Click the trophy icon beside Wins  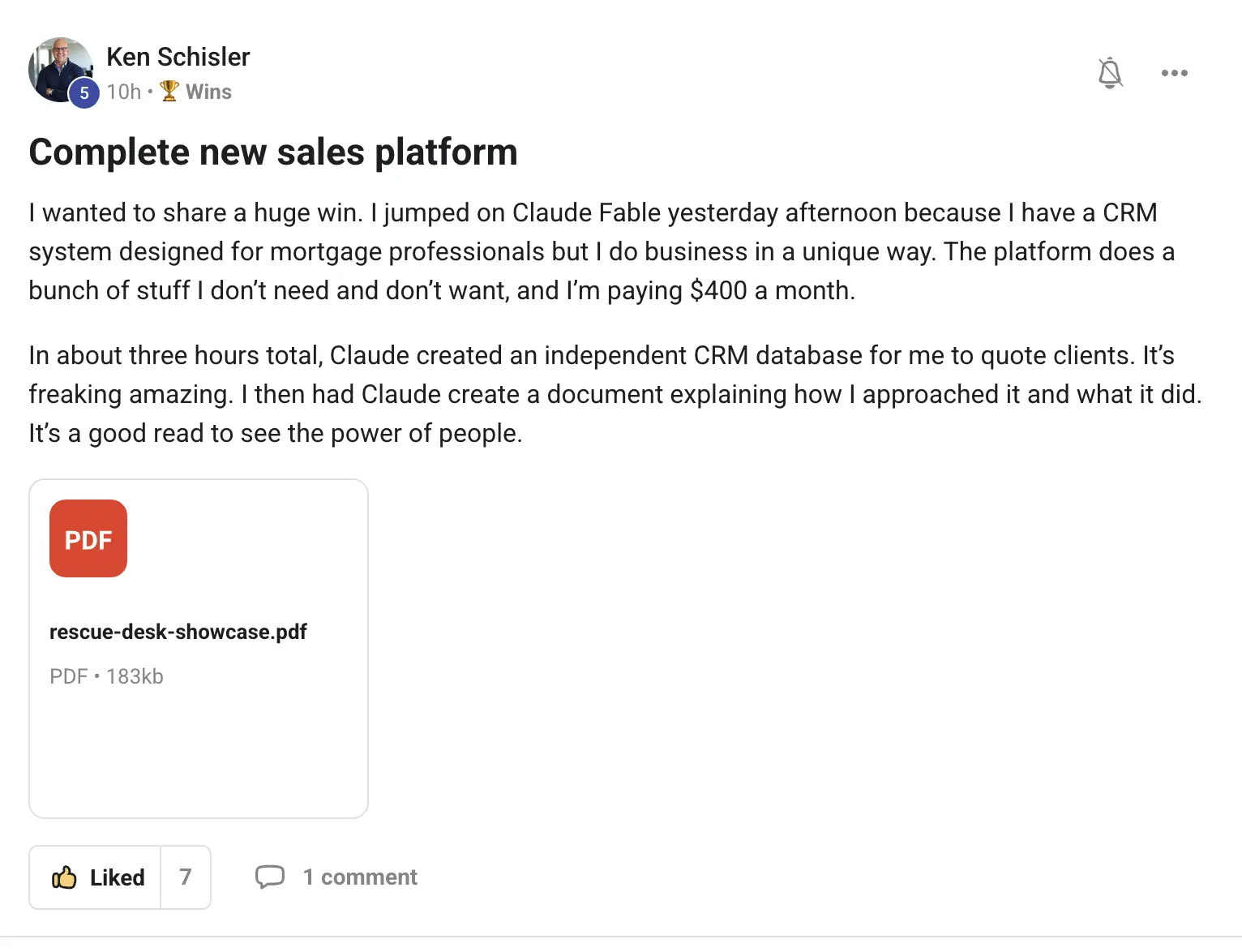click(169, 91)
